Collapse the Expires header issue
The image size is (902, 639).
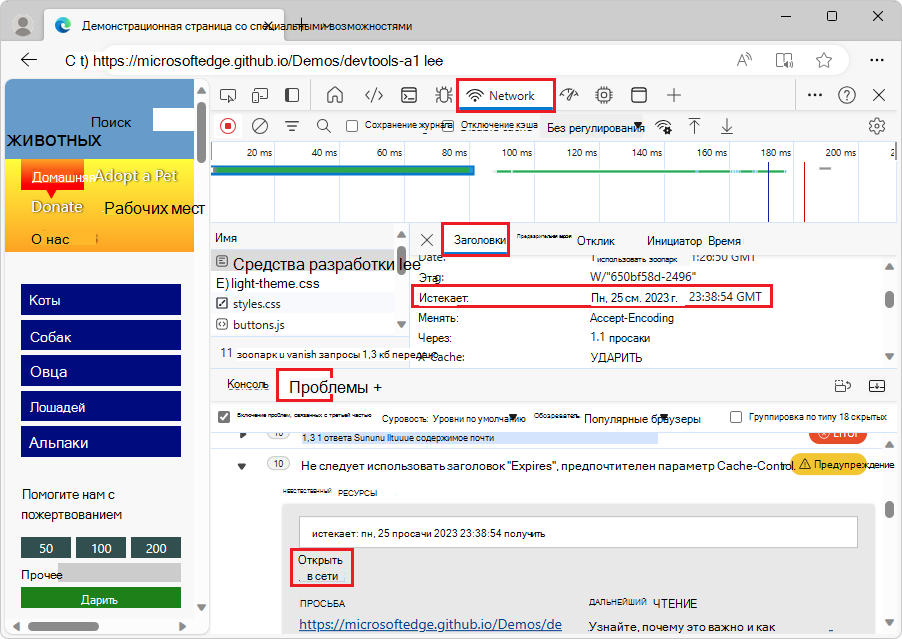pyautogui.click(x=242, y=466)
